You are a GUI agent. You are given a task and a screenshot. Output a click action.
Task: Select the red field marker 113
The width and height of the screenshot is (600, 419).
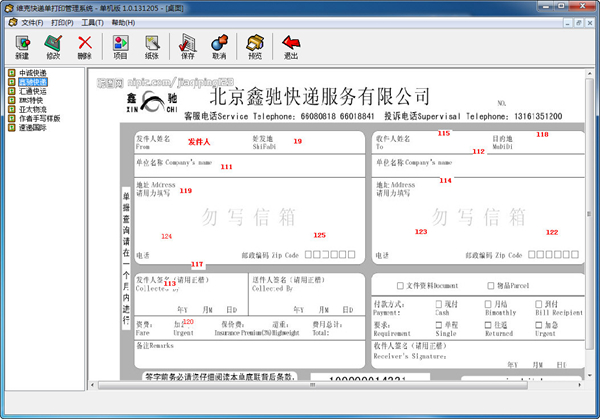(x=170, y=283)
